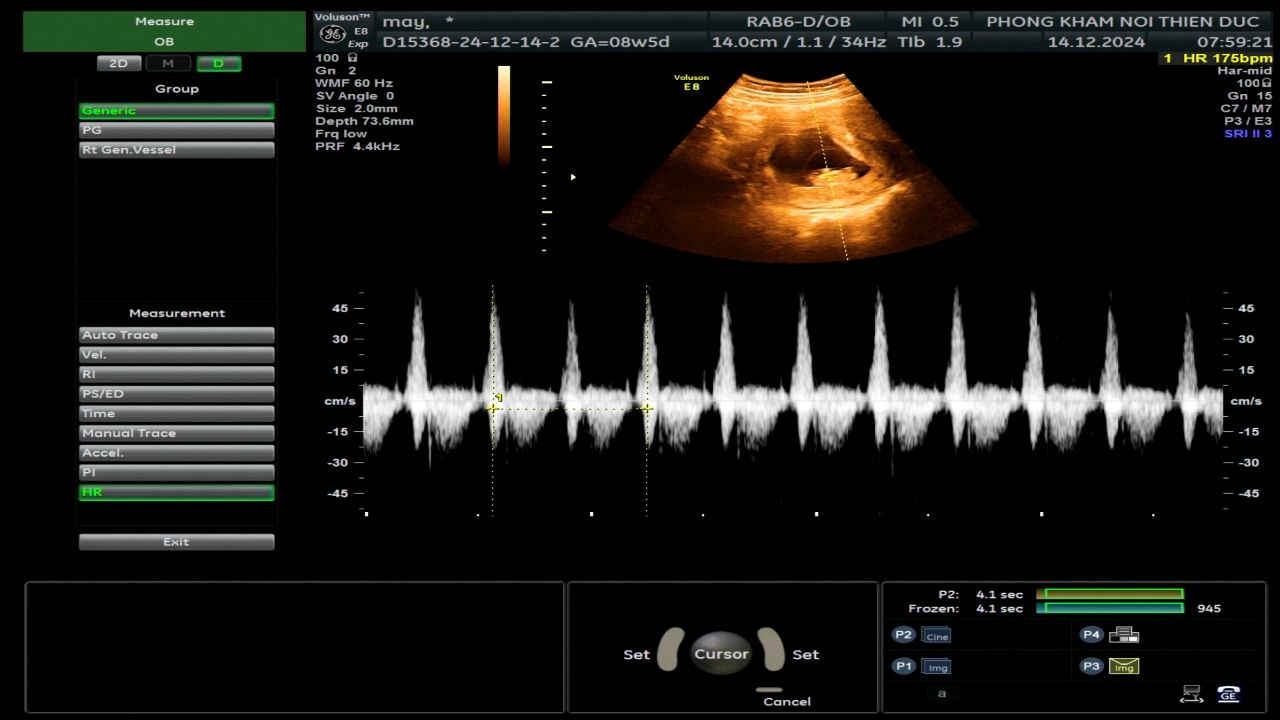This screenshot has width=1280, height=720.
Task: Toggle the D Doppler mode button
Action: (x=218, y=64)
